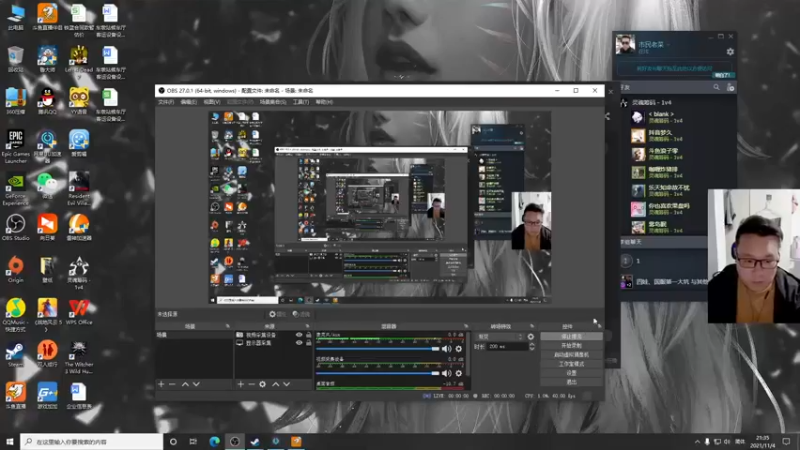The width and height of the screenshot is (800, 450).
Task: Open Task View on taskbar
Action: click(193, 441)
